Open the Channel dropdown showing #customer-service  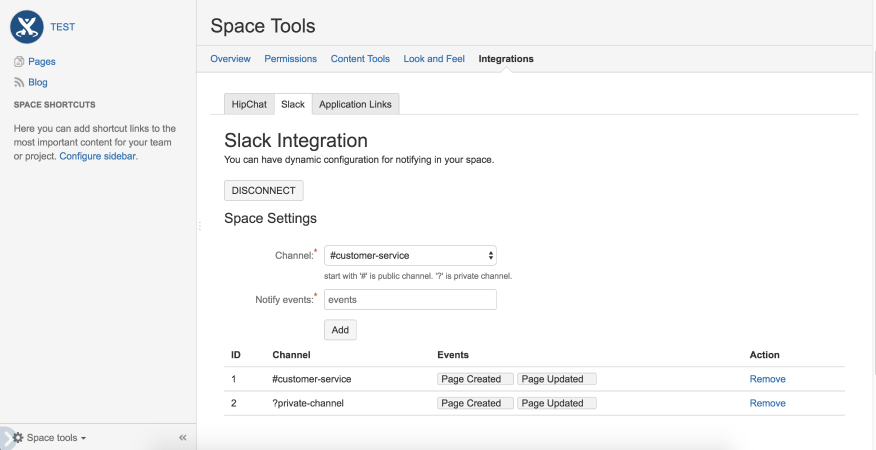point(410,255)
